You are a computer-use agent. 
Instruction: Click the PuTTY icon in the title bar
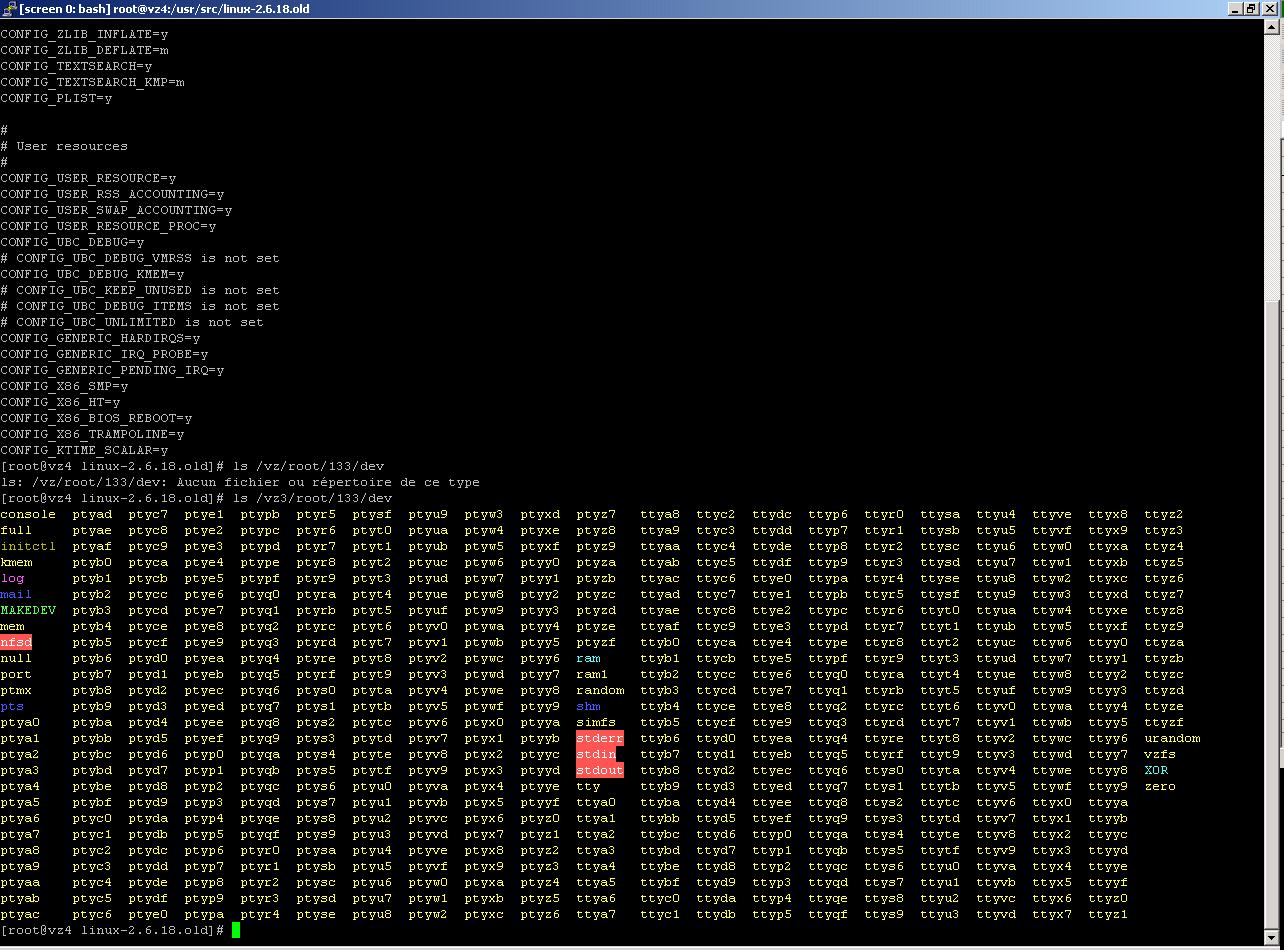tap(9, 9)
